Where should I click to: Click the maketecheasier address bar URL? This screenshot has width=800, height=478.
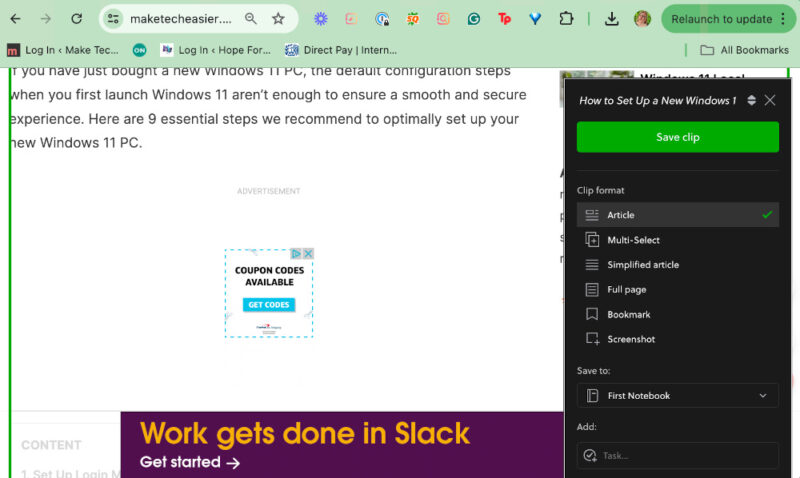pyautogui.click(x=181, y=19)
